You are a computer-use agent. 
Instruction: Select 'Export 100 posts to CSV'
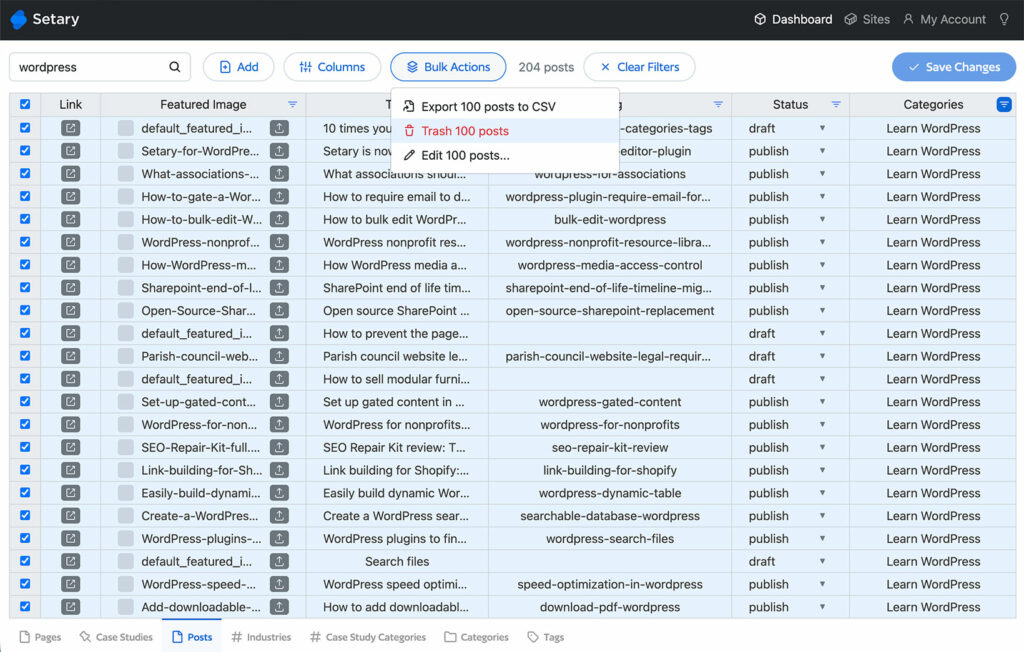click(x=505, y=106)
